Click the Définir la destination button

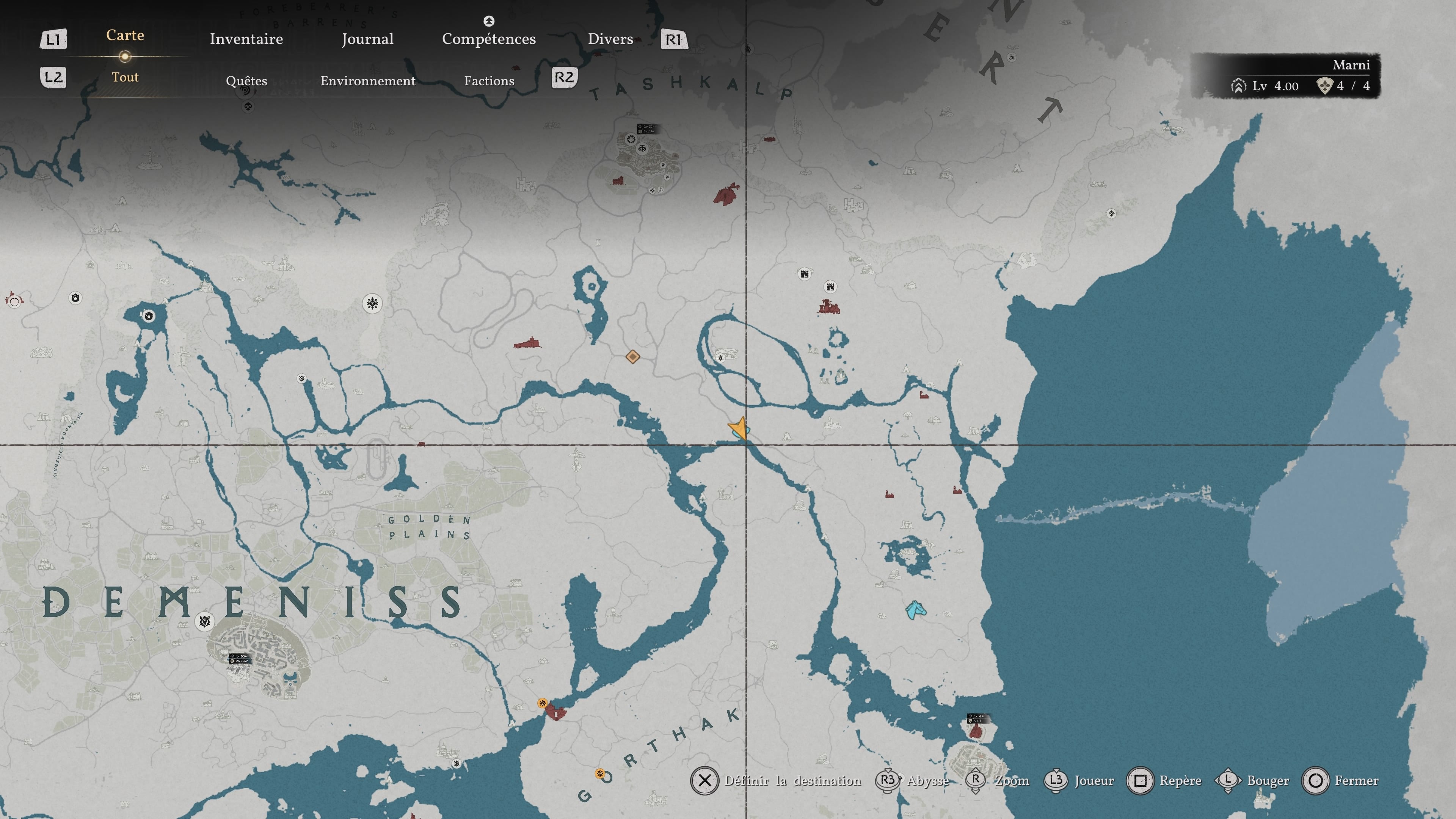[776, 781]
